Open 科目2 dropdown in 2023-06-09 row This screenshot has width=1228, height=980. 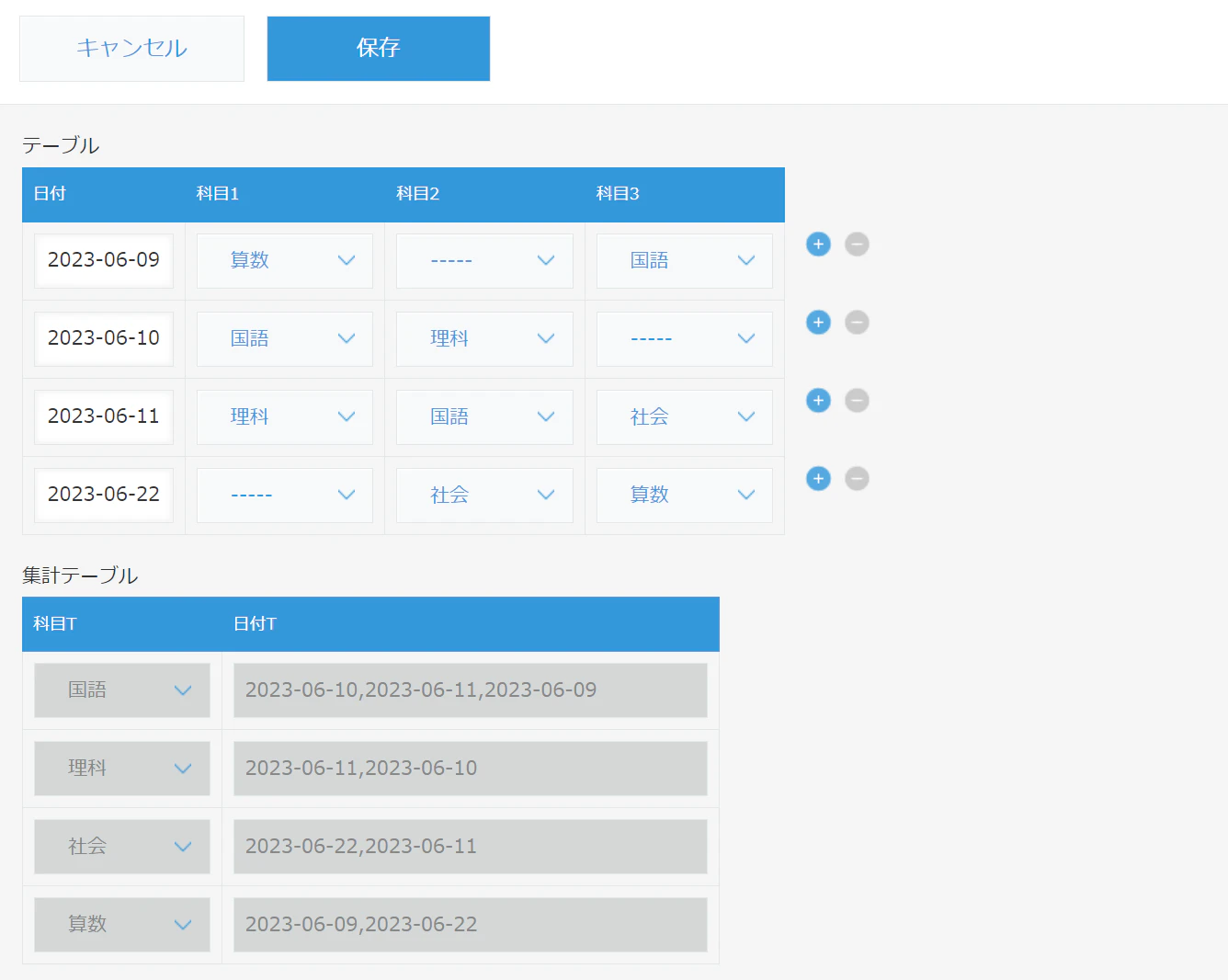tap(484, 261)
